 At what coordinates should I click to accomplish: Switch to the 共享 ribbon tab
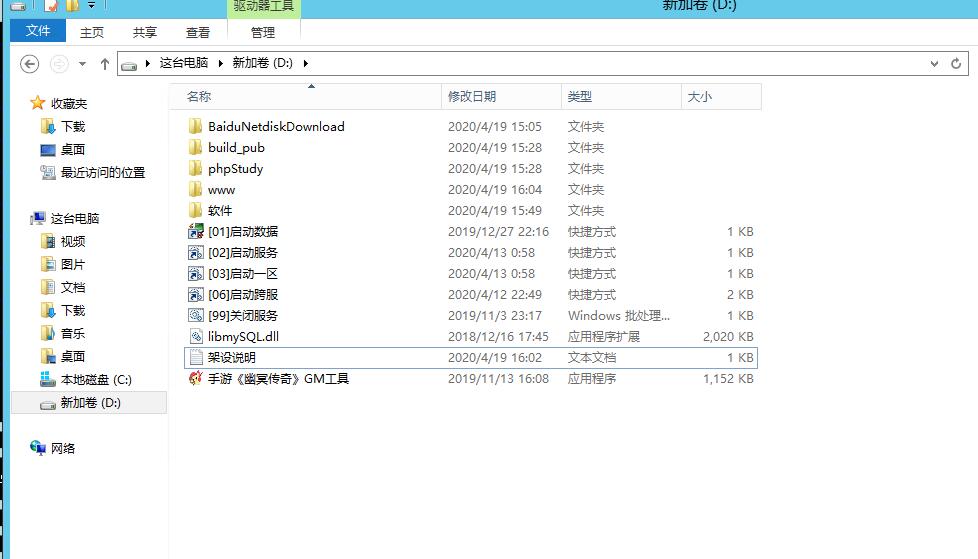145,32
